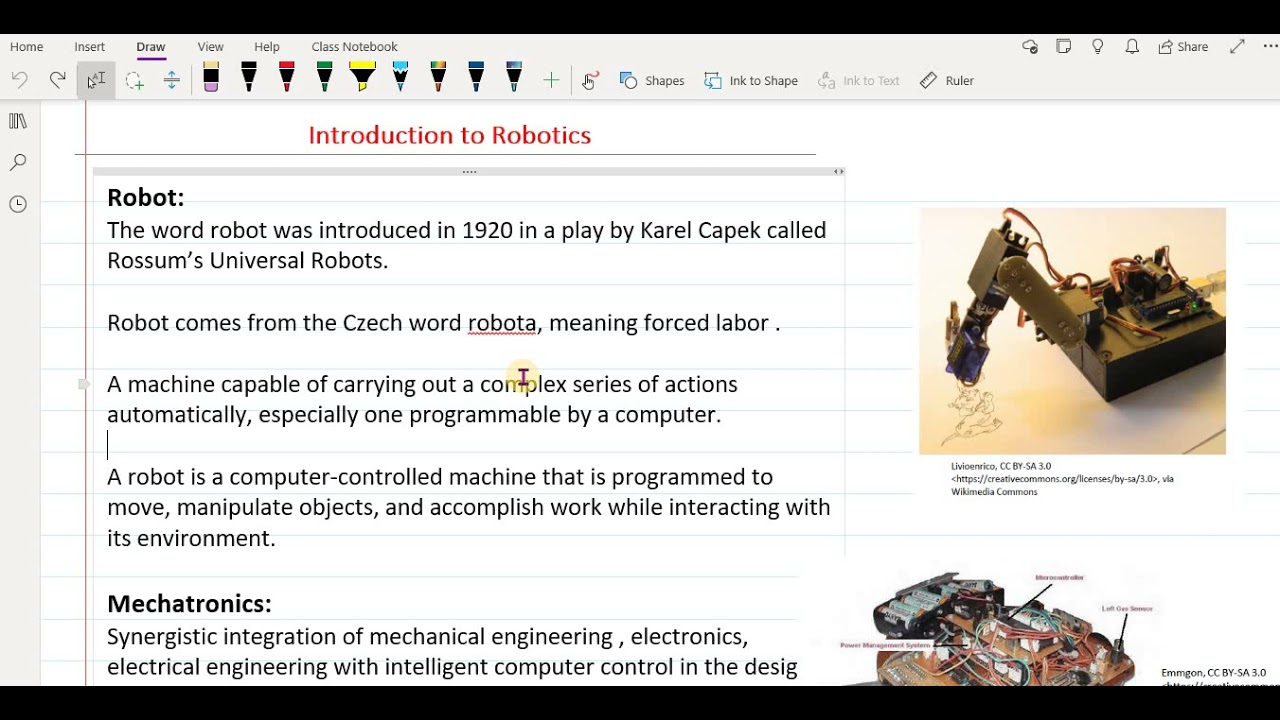Enter full screen mode with arrows icon
The image size is (1280, 720).
(1237, 47)
